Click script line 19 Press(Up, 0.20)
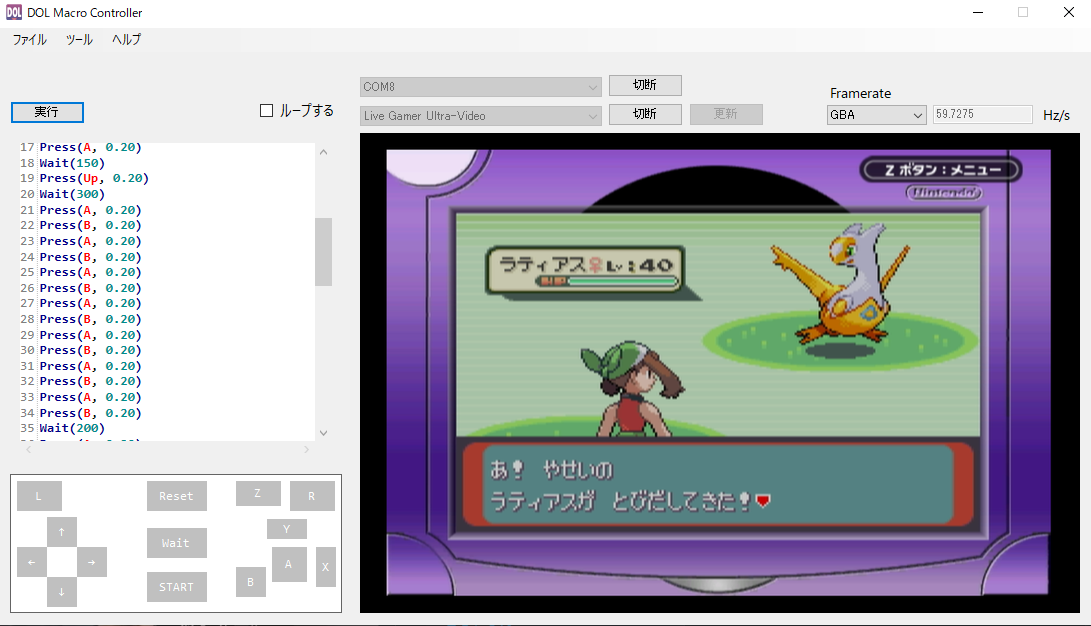This screenshot has height=626, width=1091. [x=94, y=178]
